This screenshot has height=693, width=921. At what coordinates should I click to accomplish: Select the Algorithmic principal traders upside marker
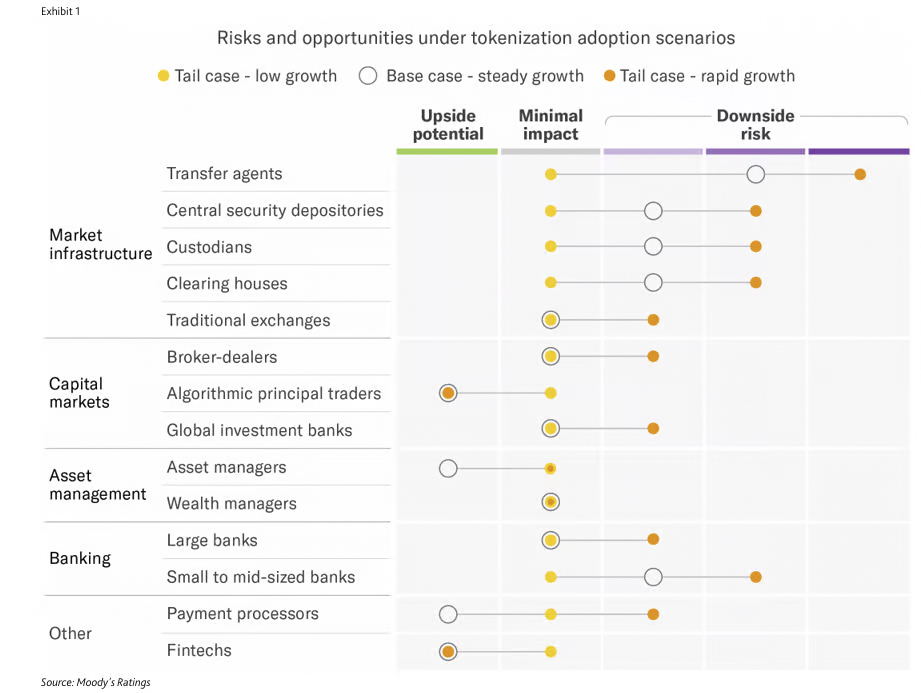pyautogui.click(x=448, y=393)
